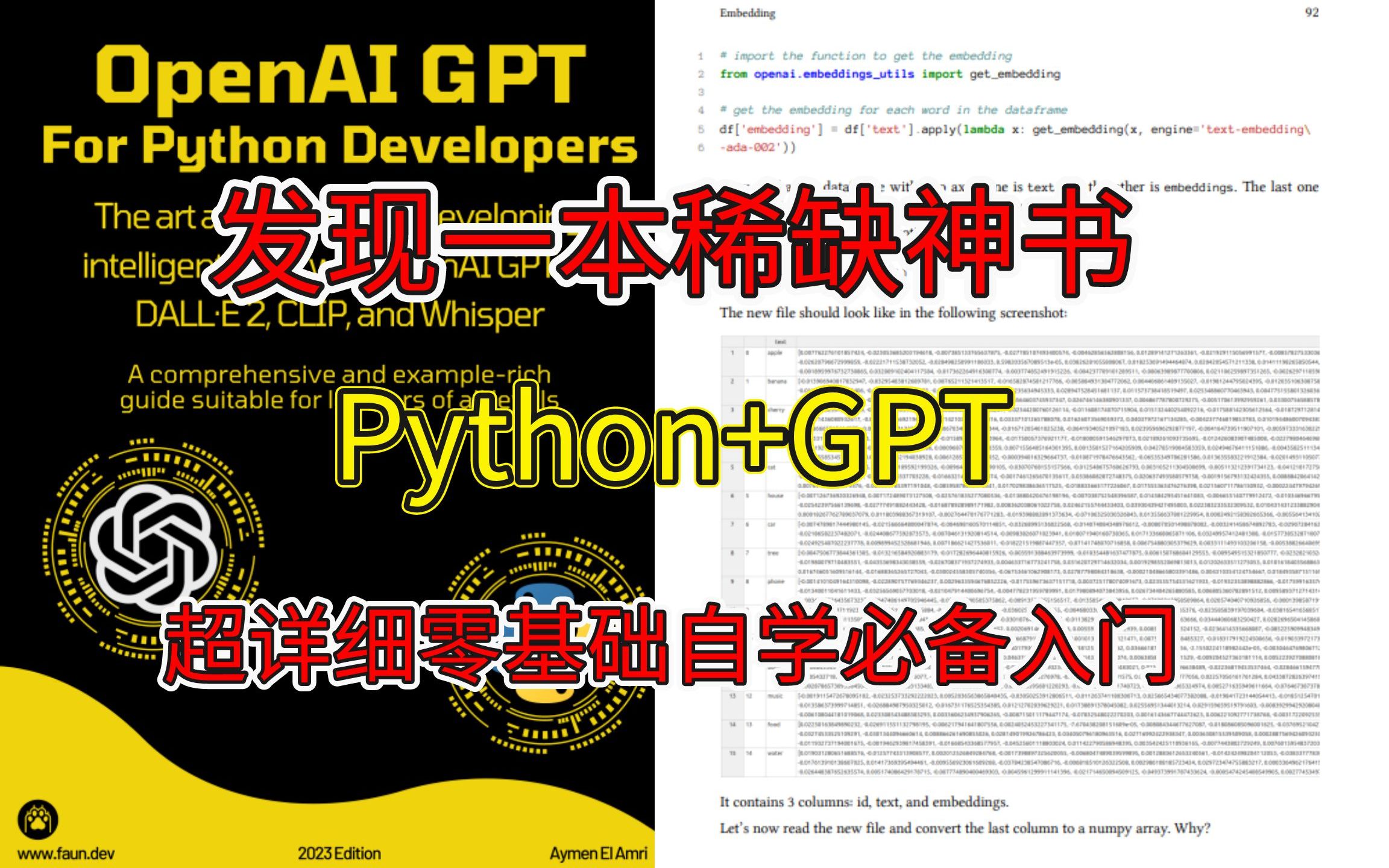Click the 'For Python Developers' subtitle

click(339, 147)
